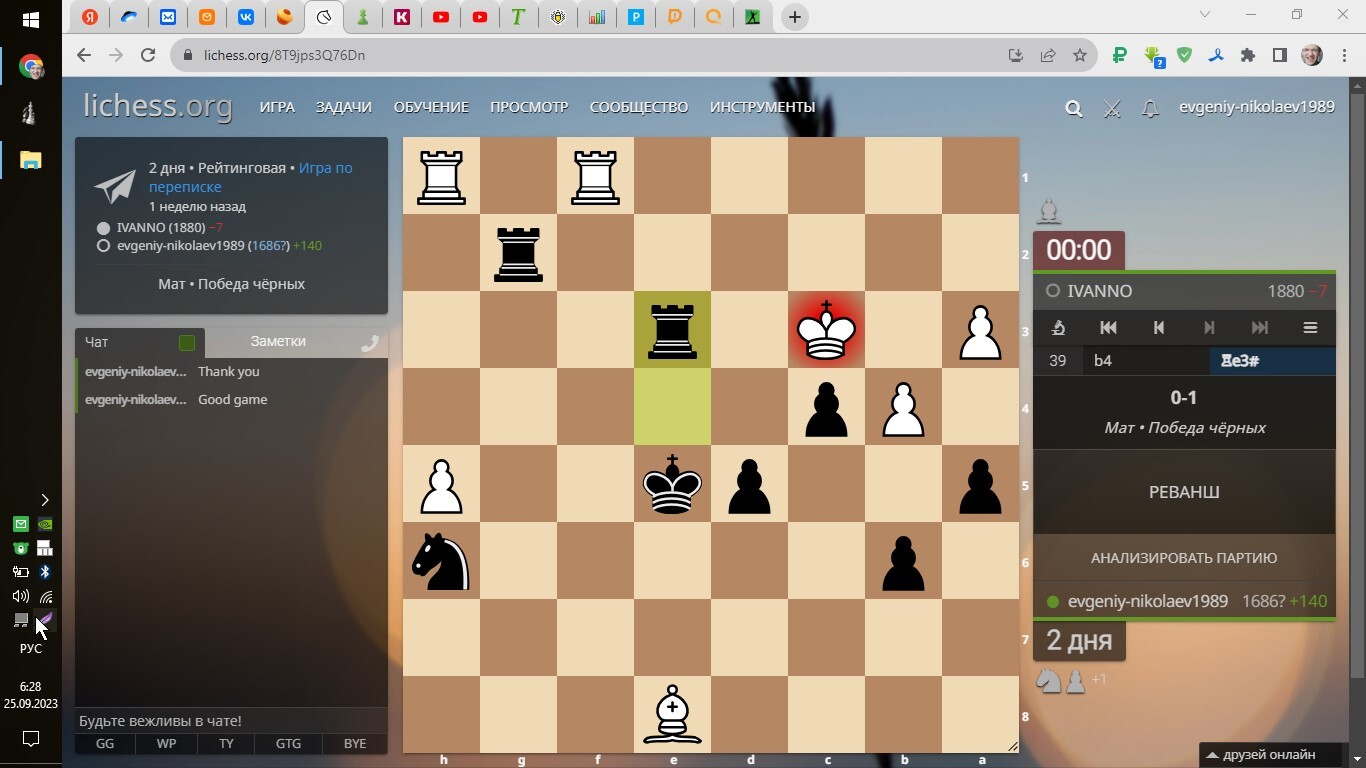
Task: Click the white bishop on the board
Action: point(672,714)
